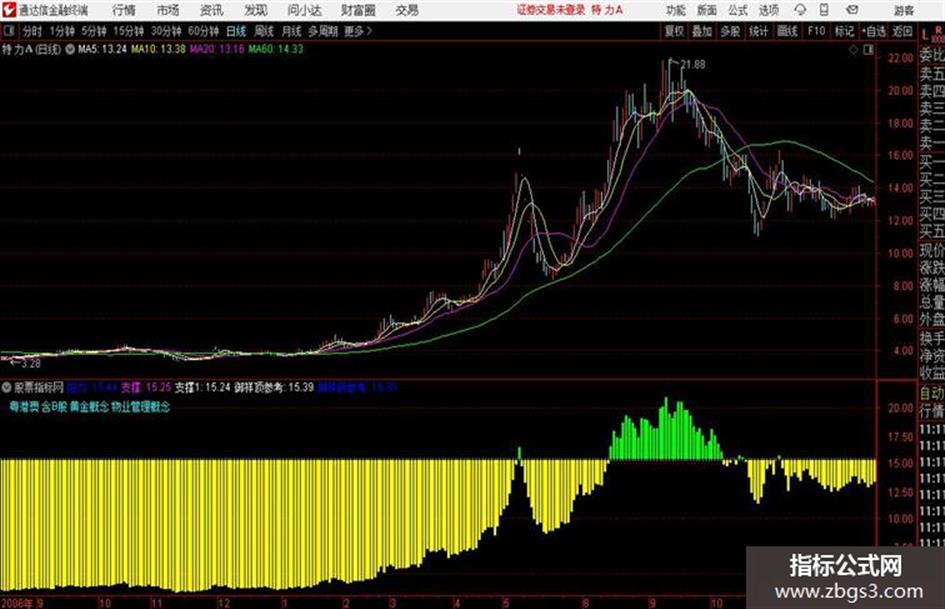Image resolution: width=945 pixels, height=609 pixels.
Task: Expand 更多 period options
Action: [358, 31]
